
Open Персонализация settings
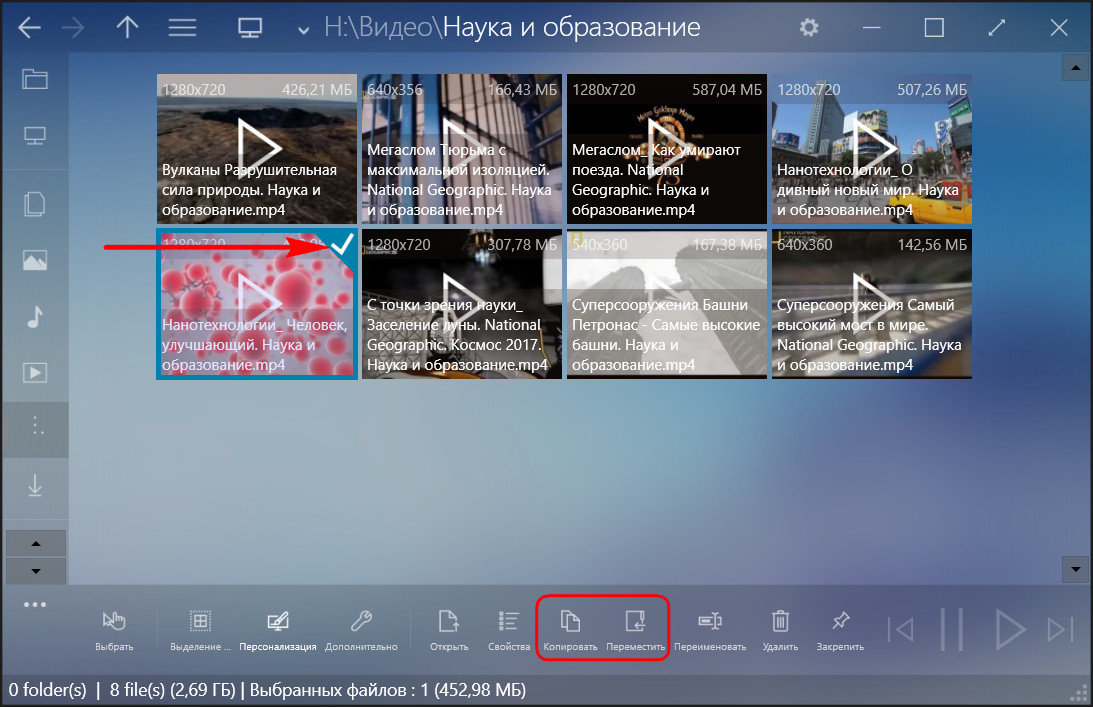277,630
